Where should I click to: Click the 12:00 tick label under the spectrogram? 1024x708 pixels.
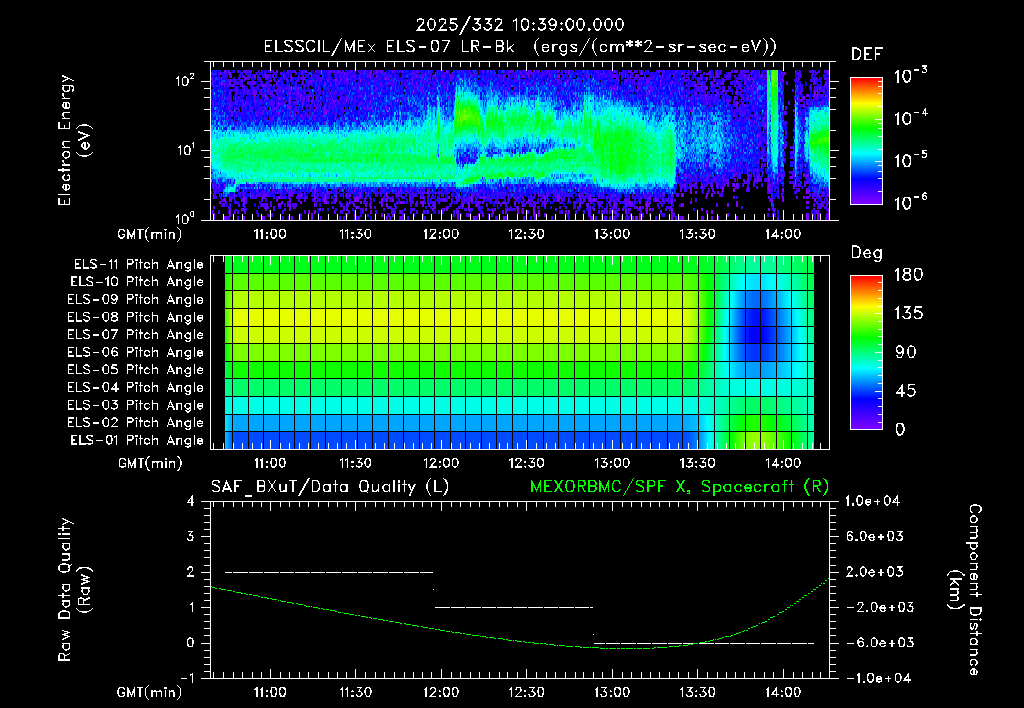point(441,234)
